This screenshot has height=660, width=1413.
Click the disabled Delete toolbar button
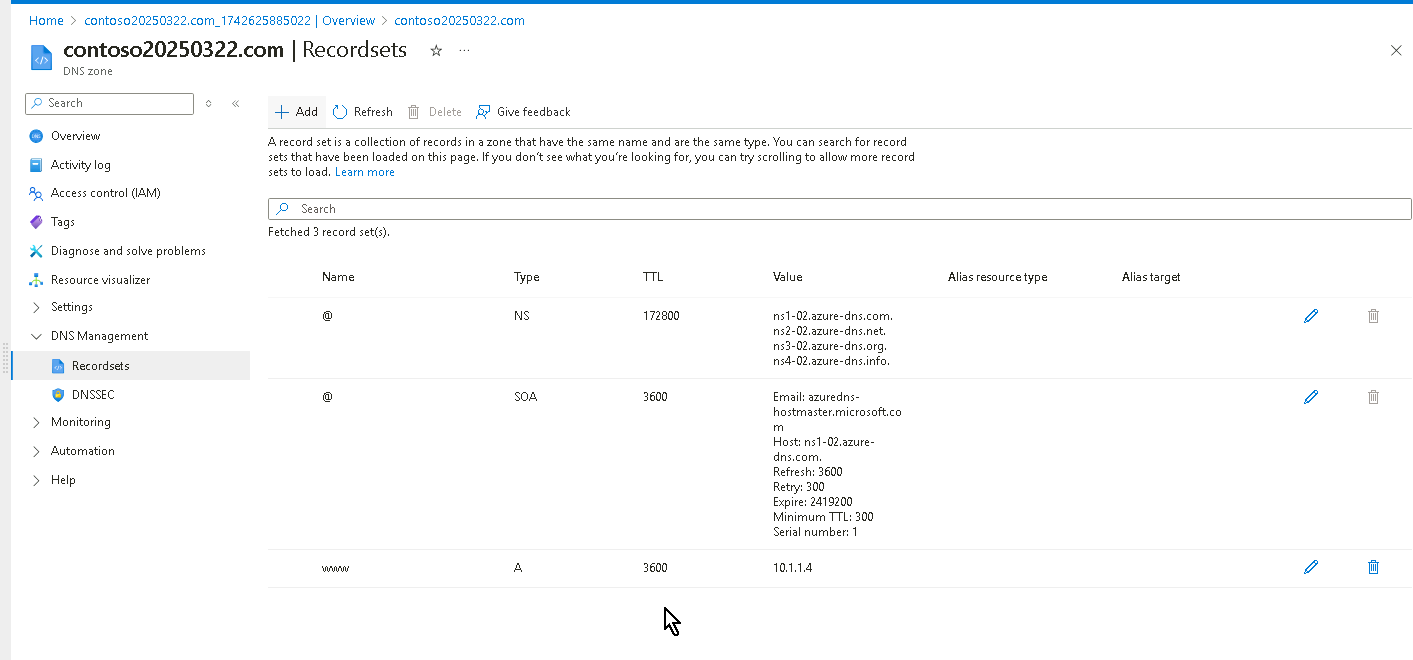click(434, 112)
